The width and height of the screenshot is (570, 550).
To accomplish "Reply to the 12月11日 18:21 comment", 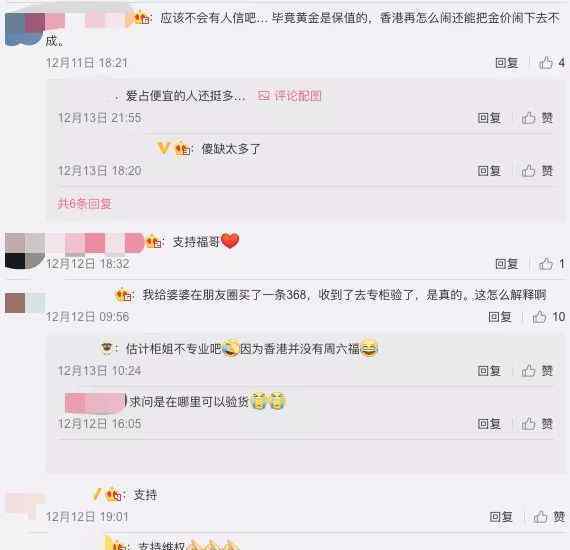I will click(x=506, y=63).
